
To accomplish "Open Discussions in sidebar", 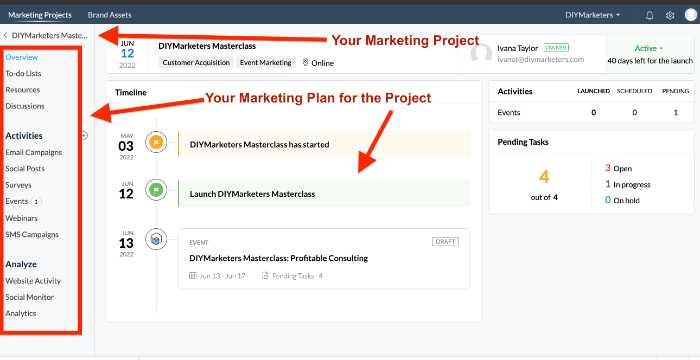I will point(25,106).
